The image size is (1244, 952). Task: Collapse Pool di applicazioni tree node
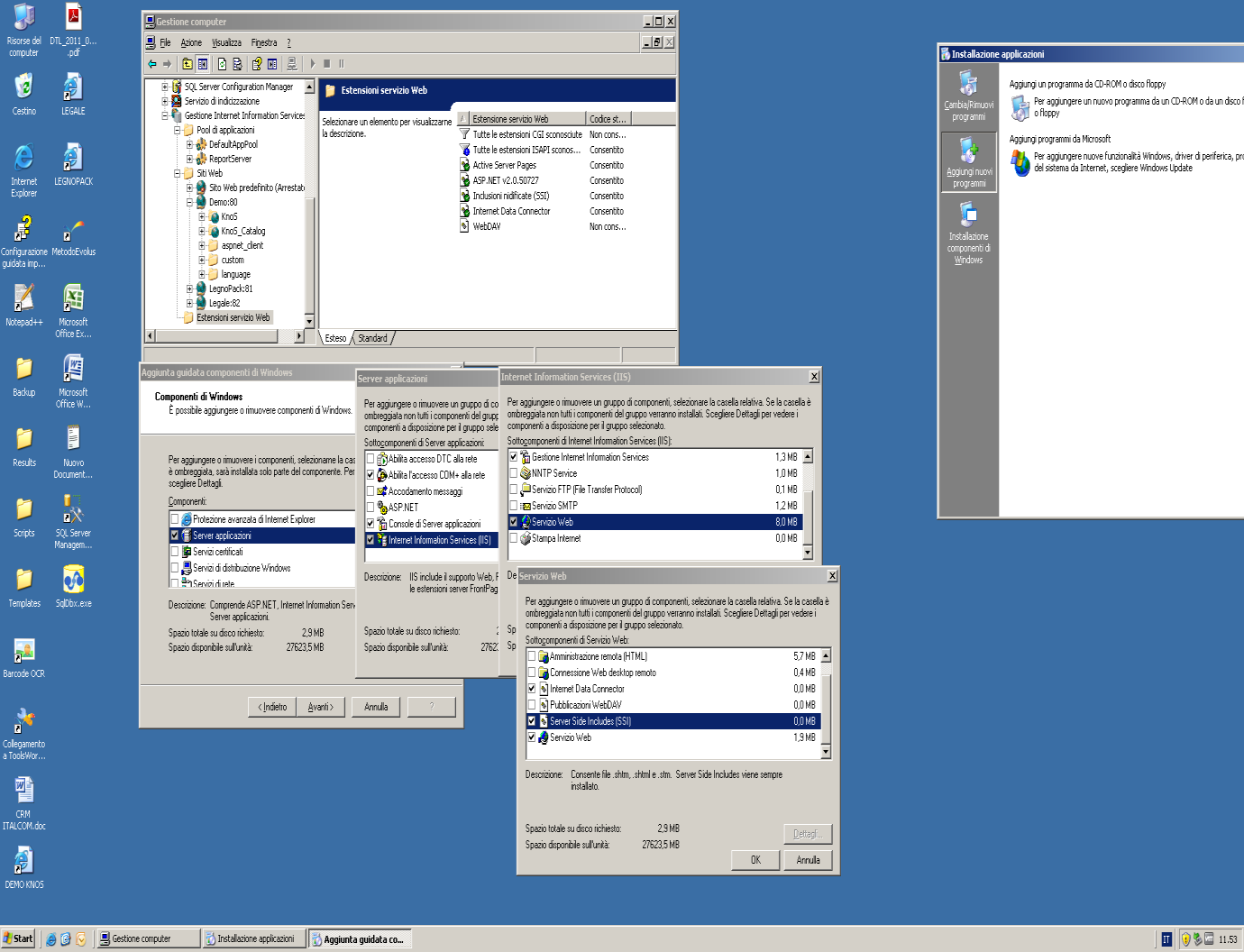178,131
